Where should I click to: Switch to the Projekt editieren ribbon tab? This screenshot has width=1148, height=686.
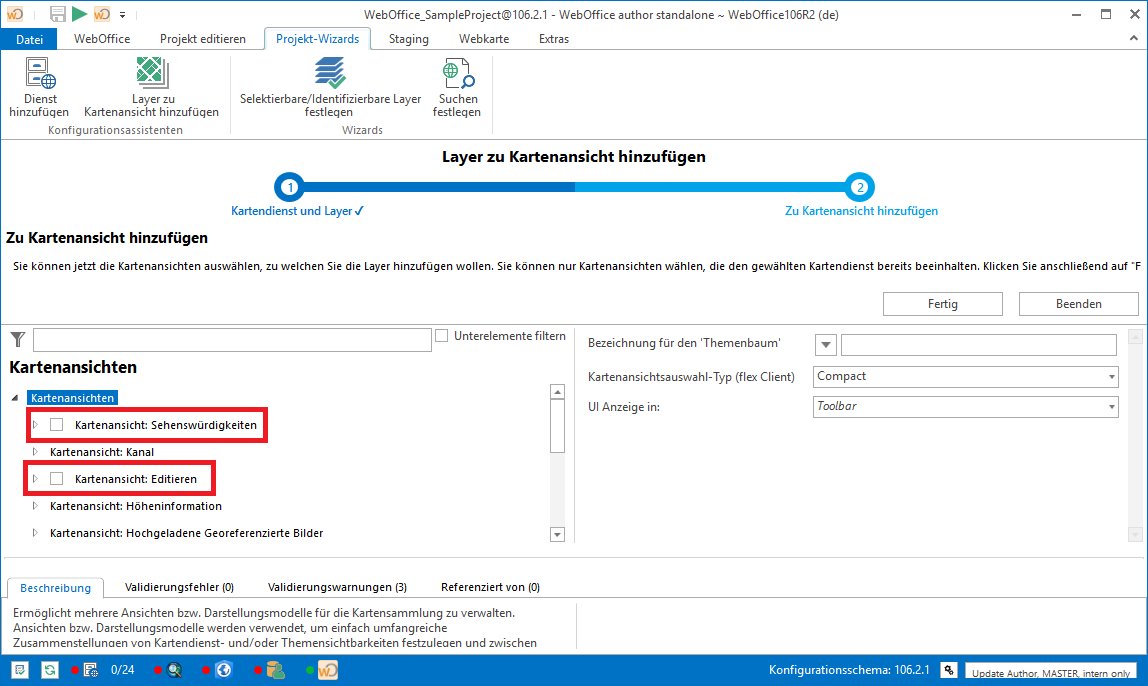tap(202, 39)
